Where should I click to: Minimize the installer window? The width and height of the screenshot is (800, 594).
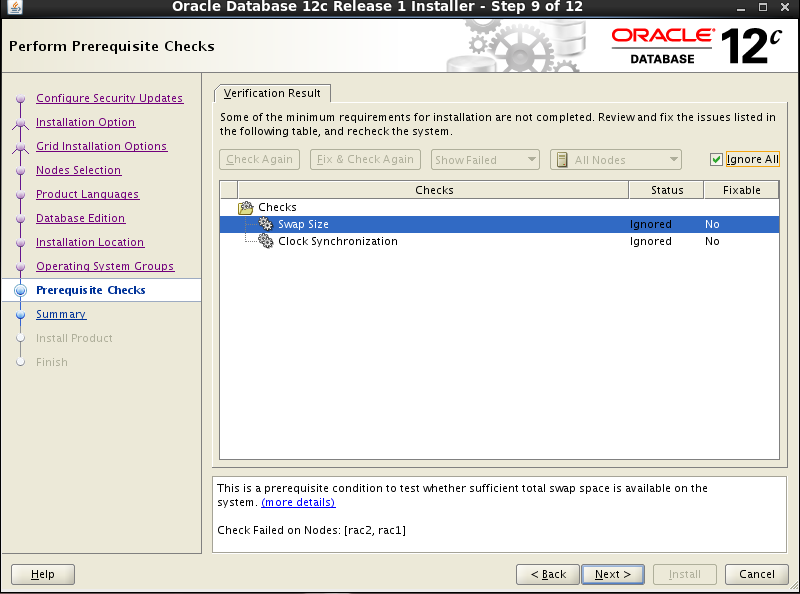click(741, 8)
